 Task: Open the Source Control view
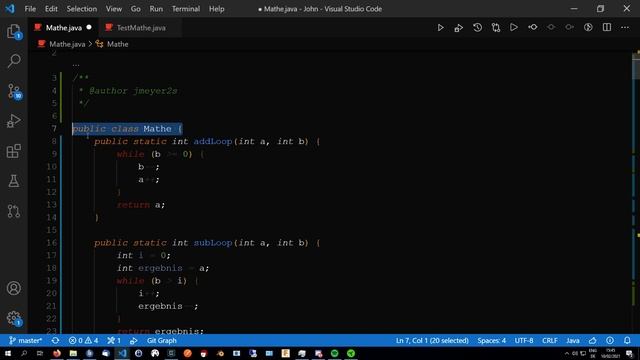[x=14, y=91]
